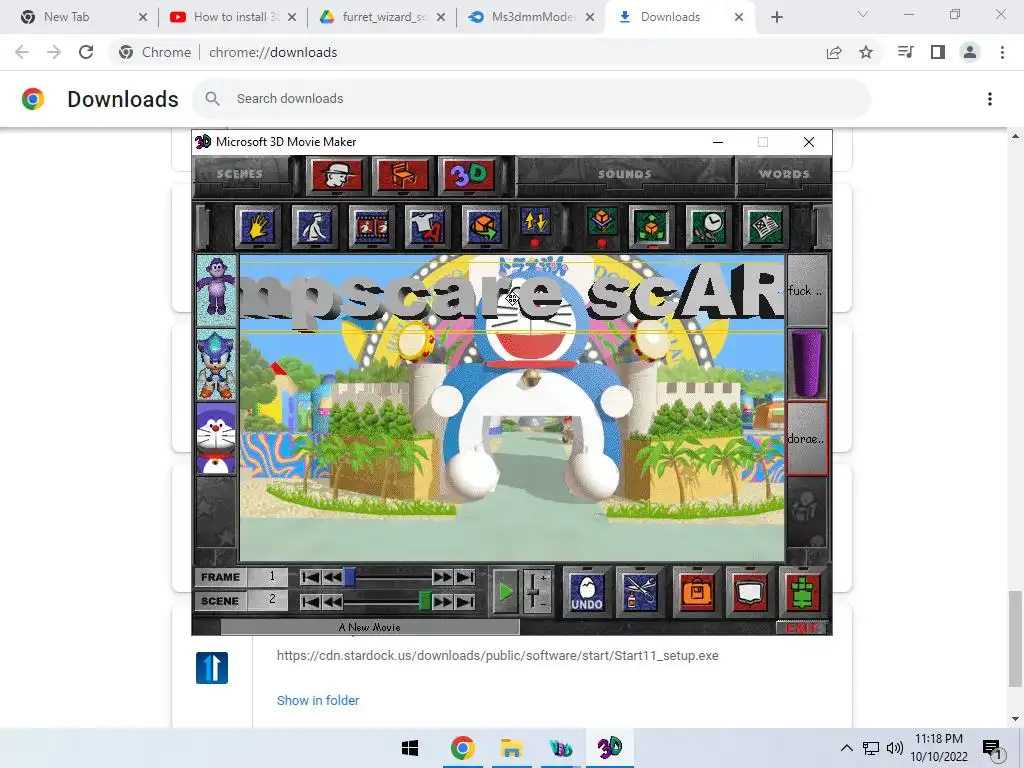Click the UNDO egg button
The height and width of the screenshot is (768, 1024).
pos(587,592)
